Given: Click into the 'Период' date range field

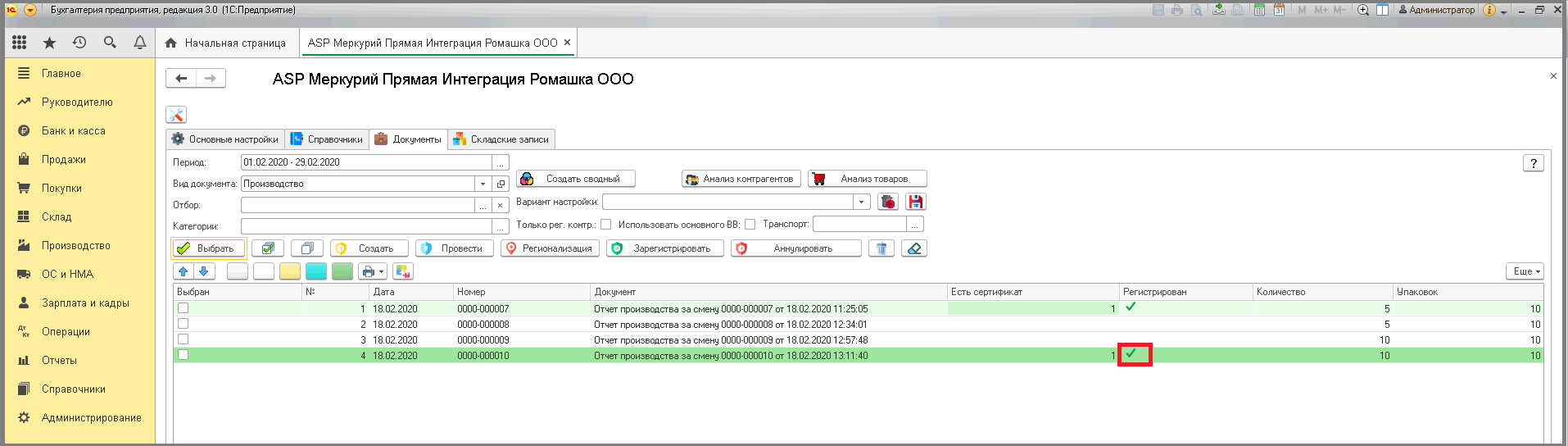Looking at the screenshot, I should [x=366, y=162].
